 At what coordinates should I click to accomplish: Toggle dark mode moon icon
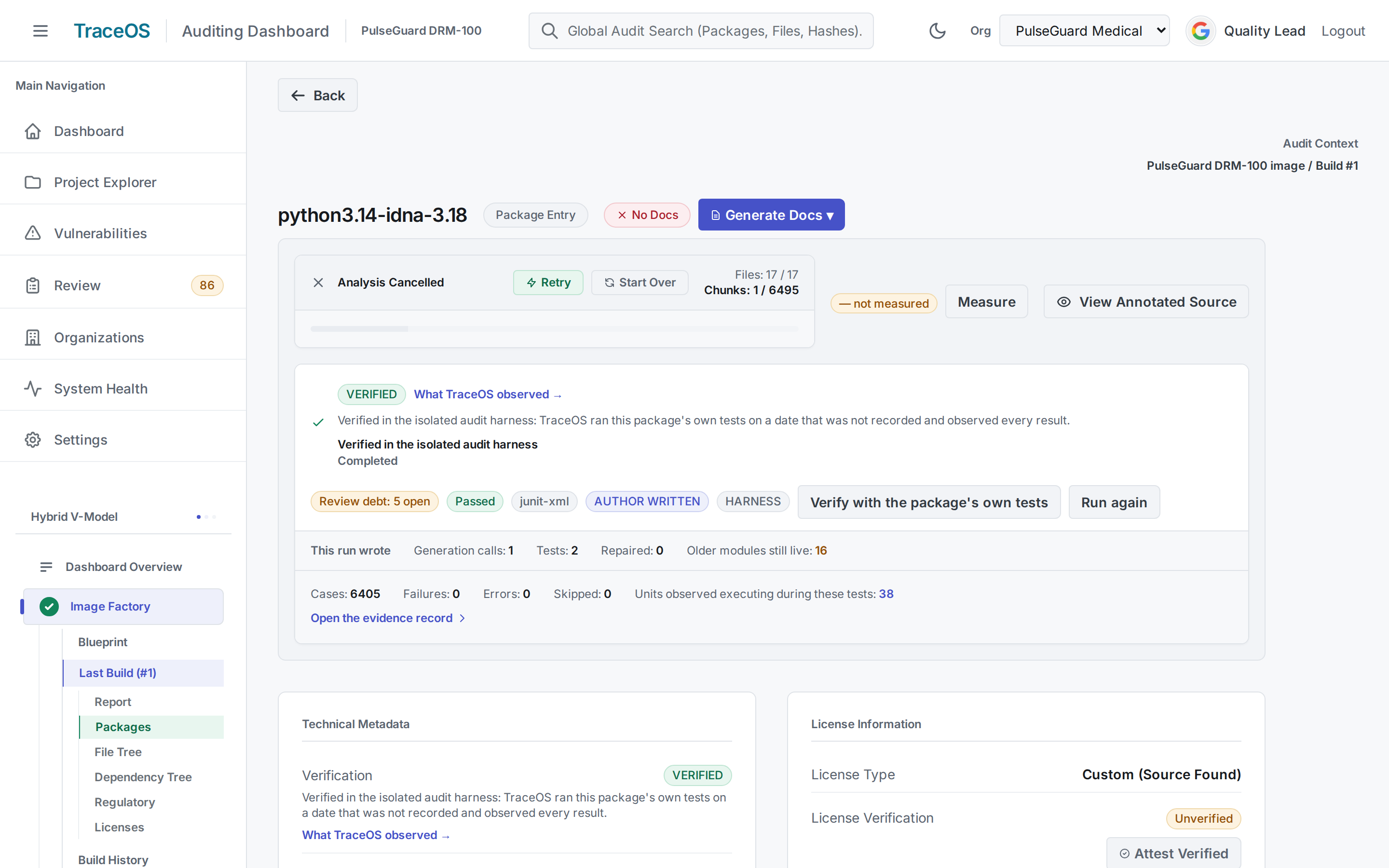click(x=937, y=31)
